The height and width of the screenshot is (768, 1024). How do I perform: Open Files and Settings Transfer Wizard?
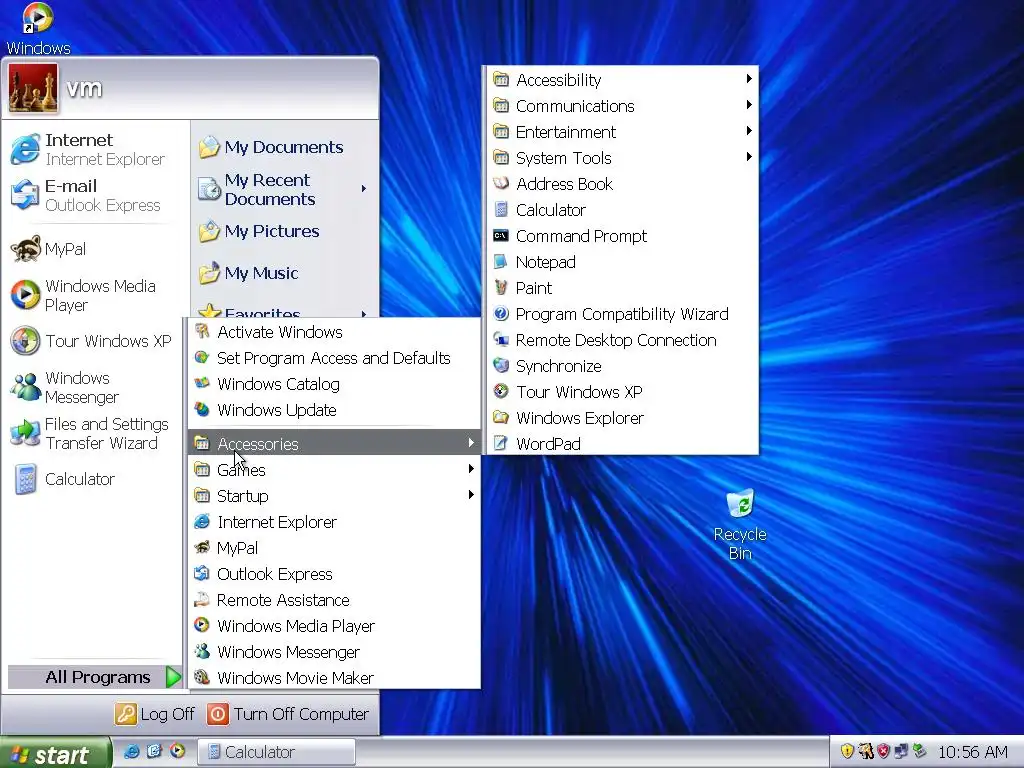(95, 433)
